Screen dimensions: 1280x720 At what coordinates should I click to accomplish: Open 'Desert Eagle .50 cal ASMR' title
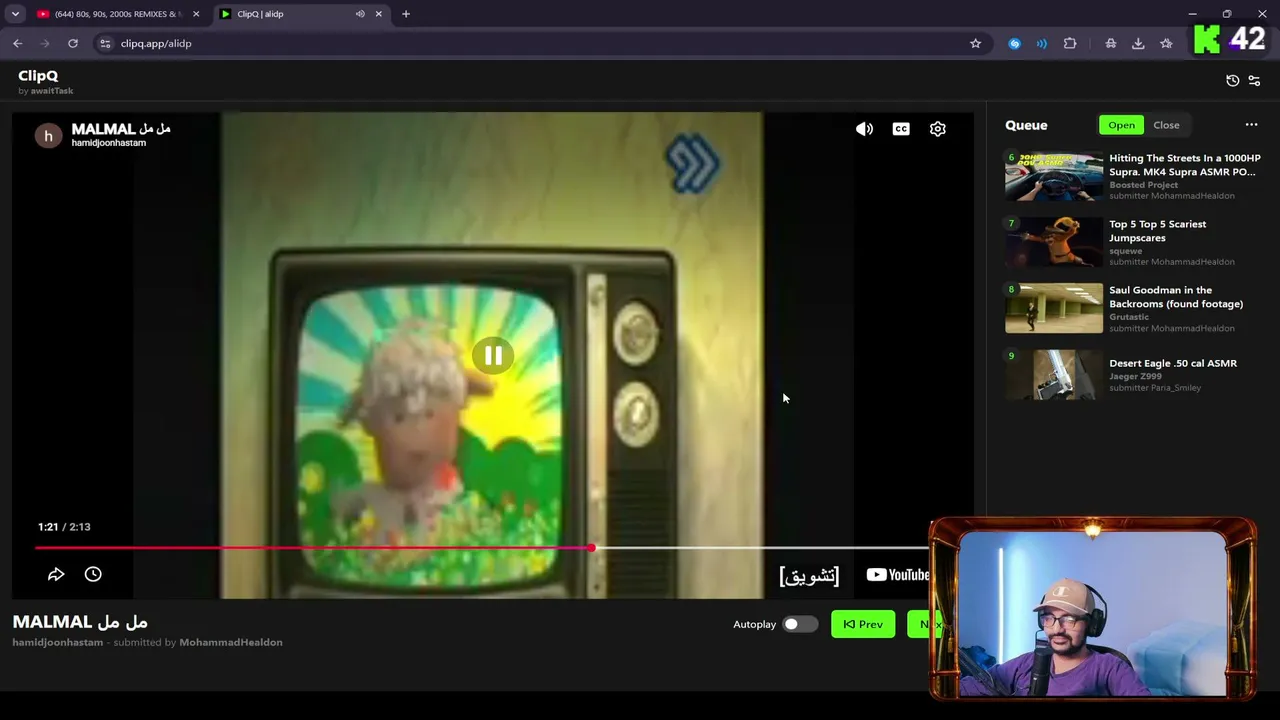point(1173,363)
